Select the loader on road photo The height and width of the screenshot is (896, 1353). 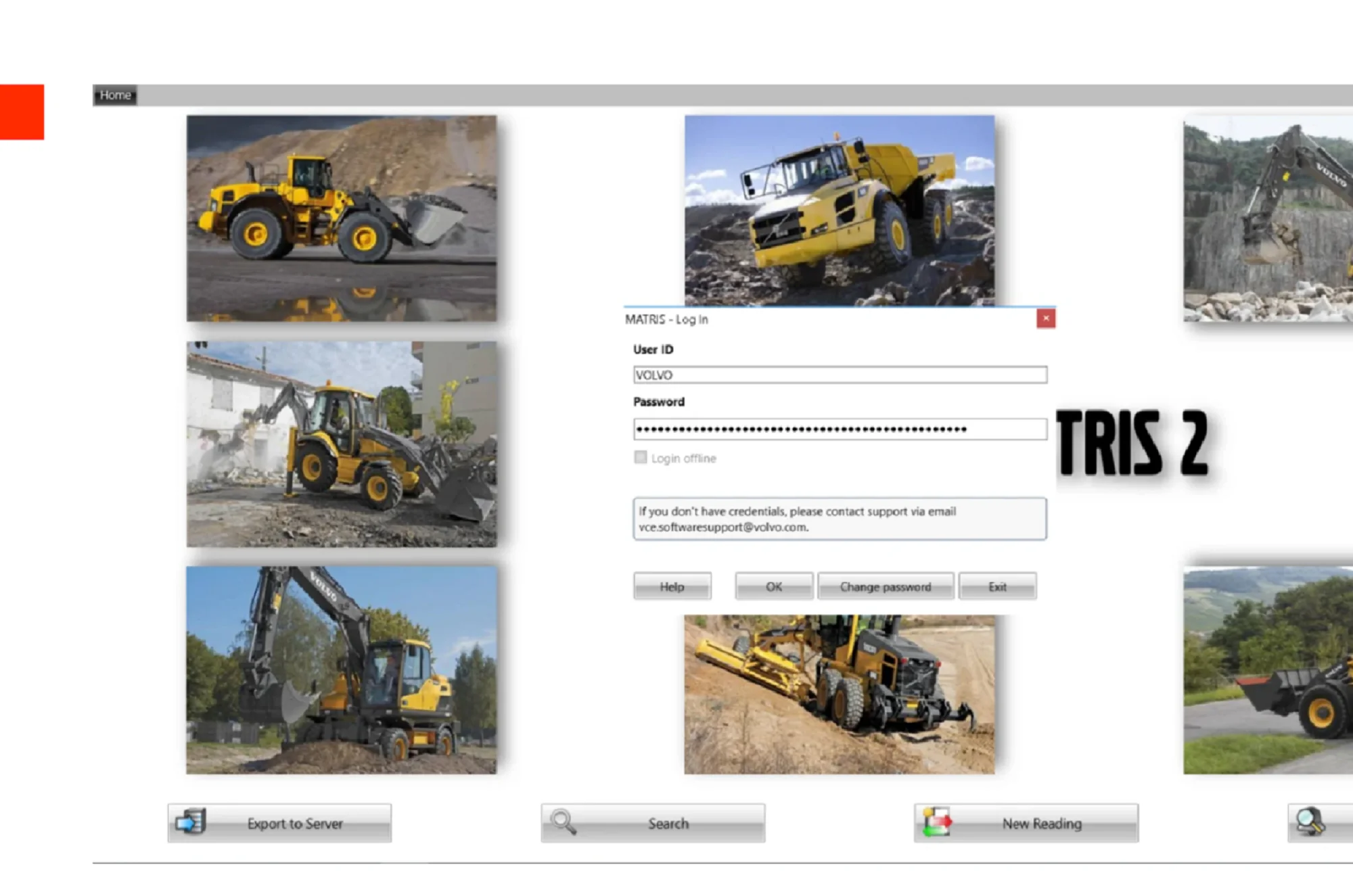coord(1268,670)
